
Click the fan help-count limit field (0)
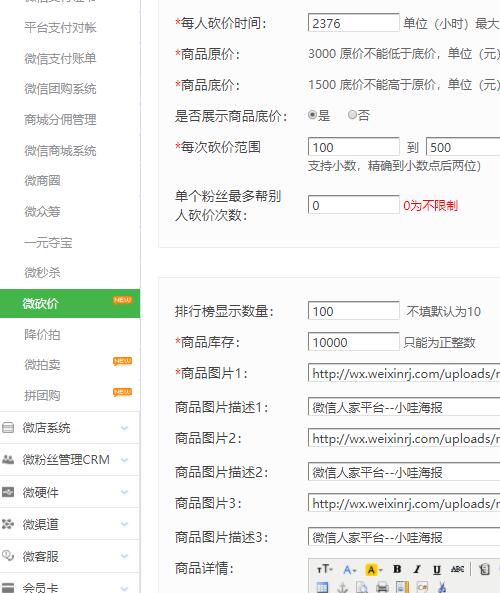[354, 205]
